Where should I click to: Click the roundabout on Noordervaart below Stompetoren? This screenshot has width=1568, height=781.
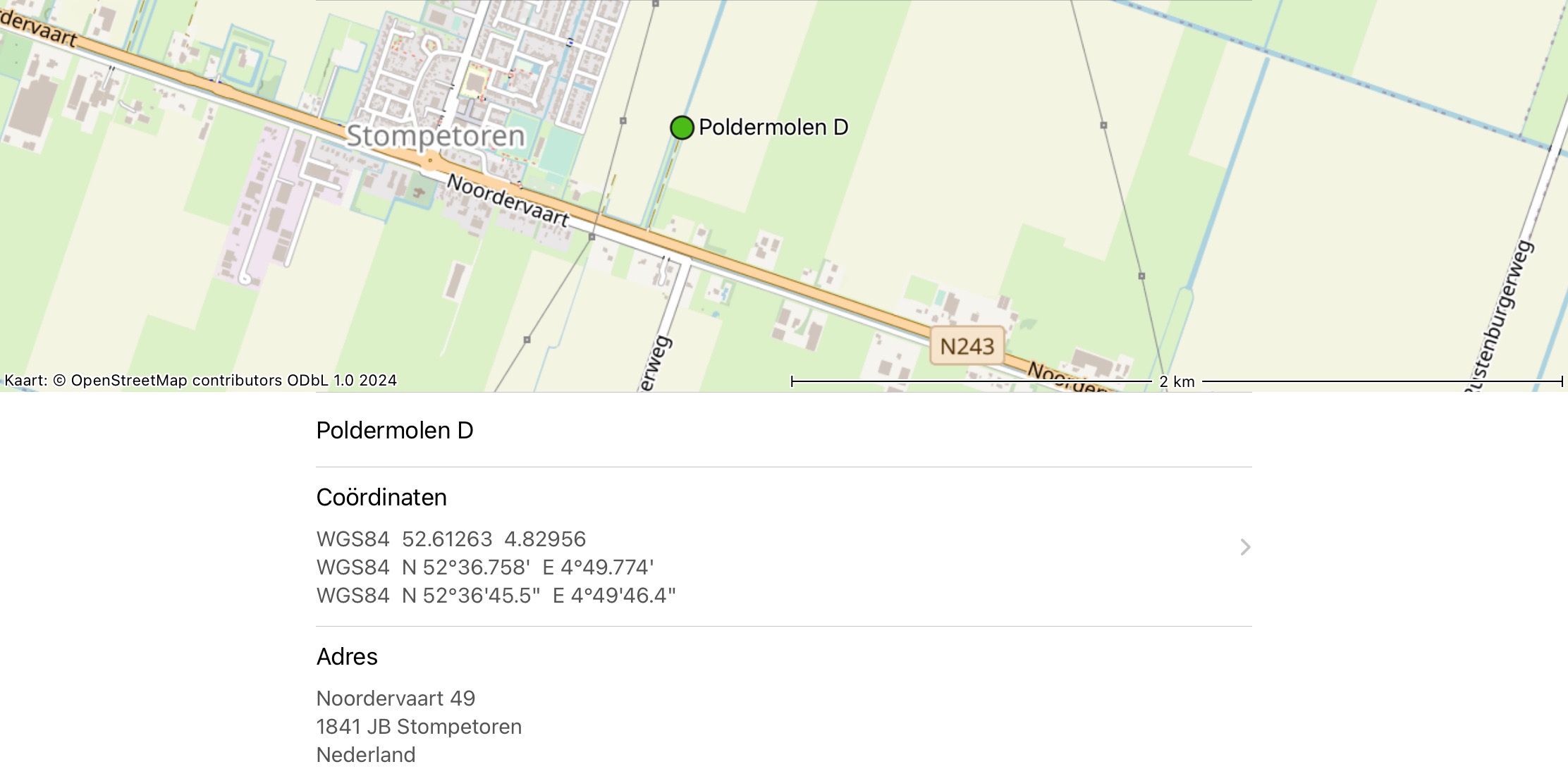429,161
